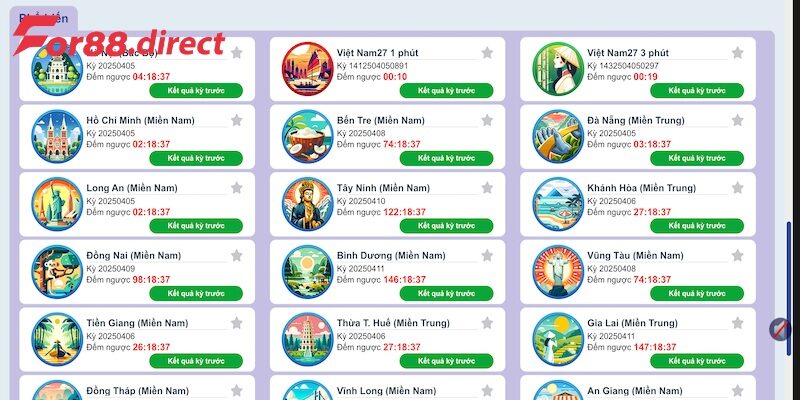Select the Long An Statue of Liberty icon
Viewport: 800px width, 400px height.
pyautogui.click(x=57, y=204)
